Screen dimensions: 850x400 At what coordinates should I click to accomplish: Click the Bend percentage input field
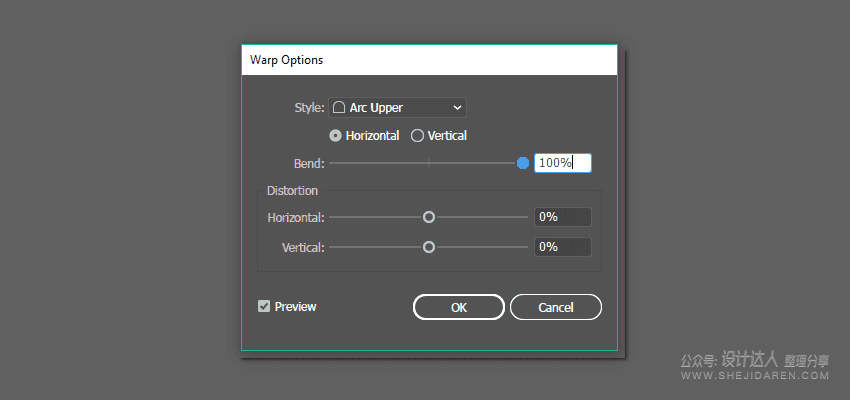pos(562,163)
